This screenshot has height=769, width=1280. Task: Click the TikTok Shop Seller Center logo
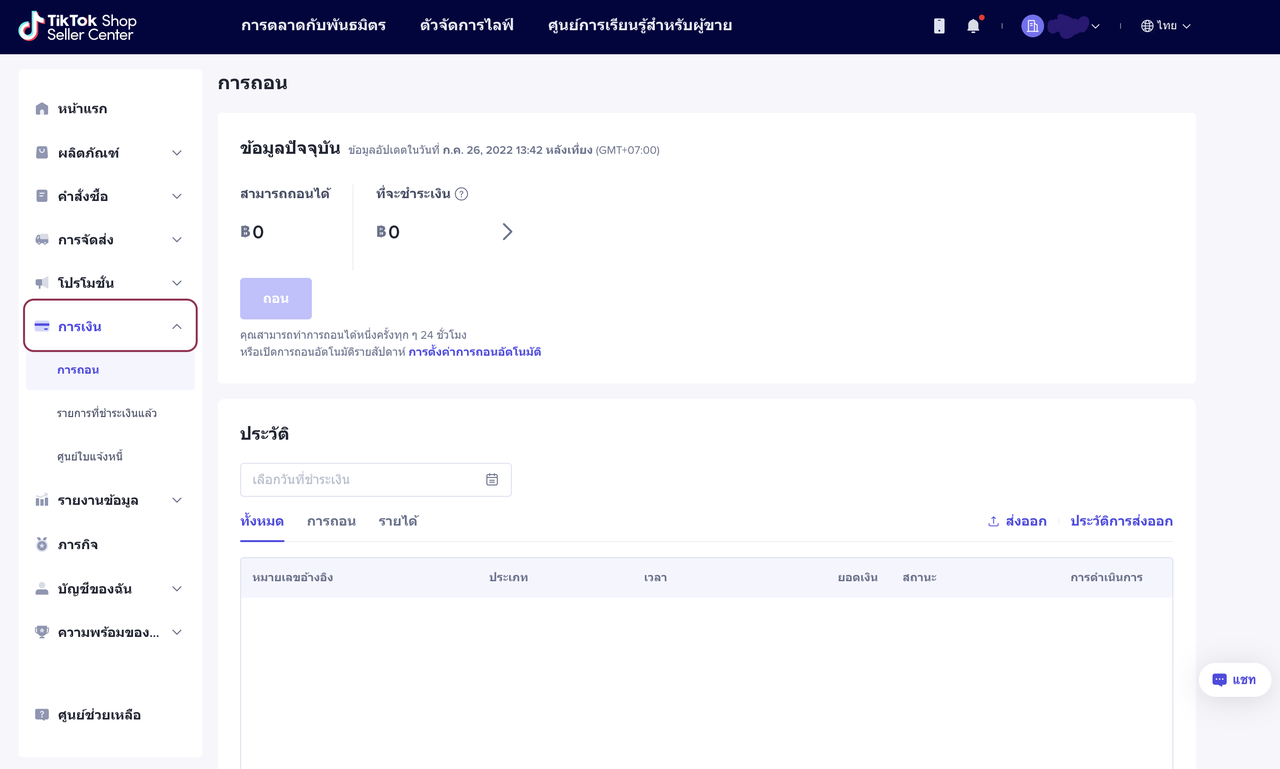(77, 27)
